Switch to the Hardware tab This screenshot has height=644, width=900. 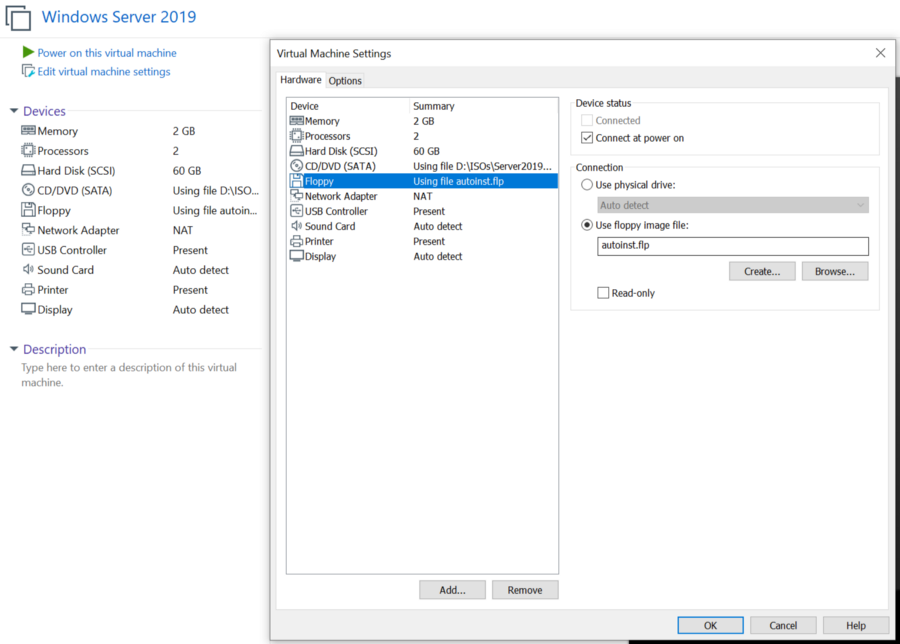[x=300, y=80]
